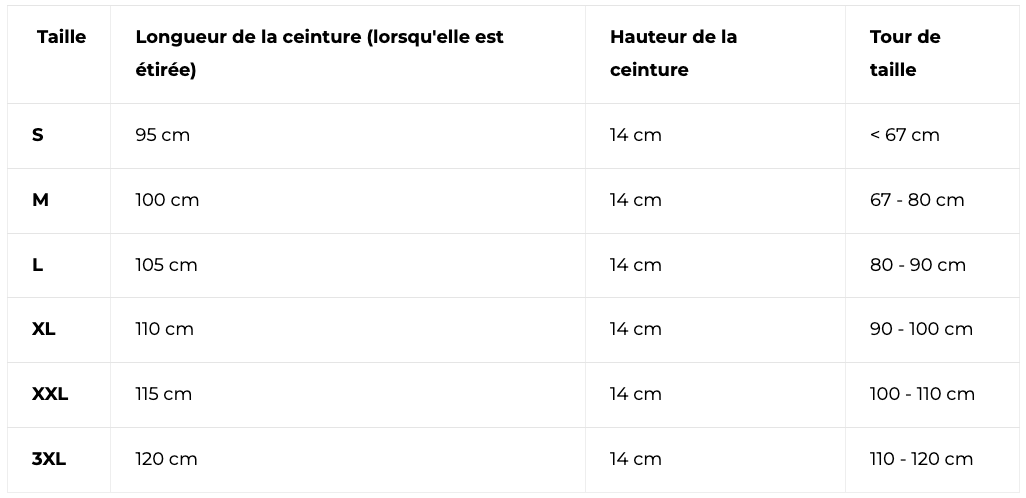Click the "100 - 110 cm" waist cell
Viewport: 1026px width, 498px height.
pos(922,394)
